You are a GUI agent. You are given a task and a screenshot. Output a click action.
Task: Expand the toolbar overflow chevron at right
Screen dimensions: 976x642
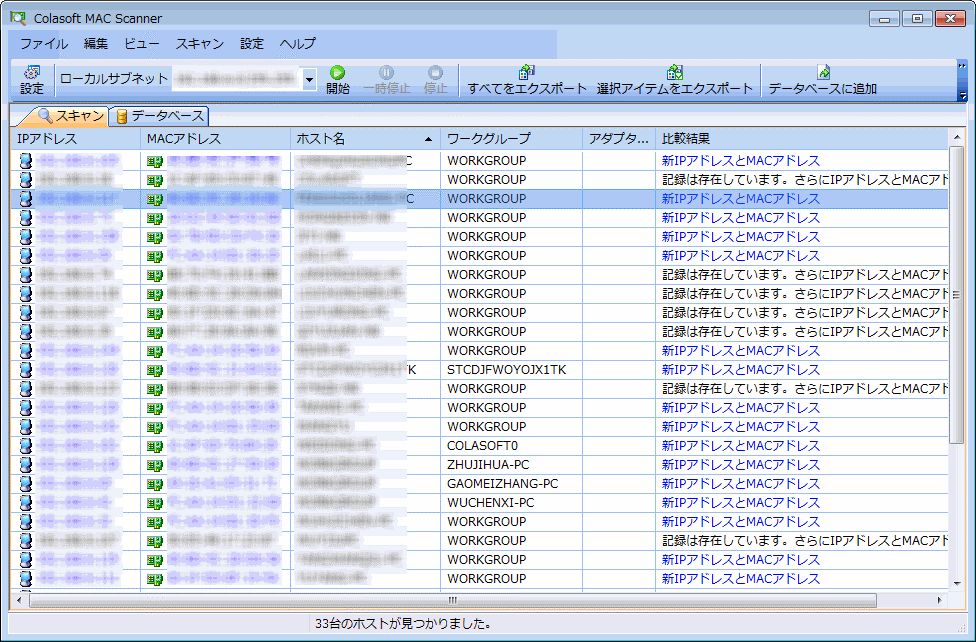pyautogui.click(x=962, y=66)
